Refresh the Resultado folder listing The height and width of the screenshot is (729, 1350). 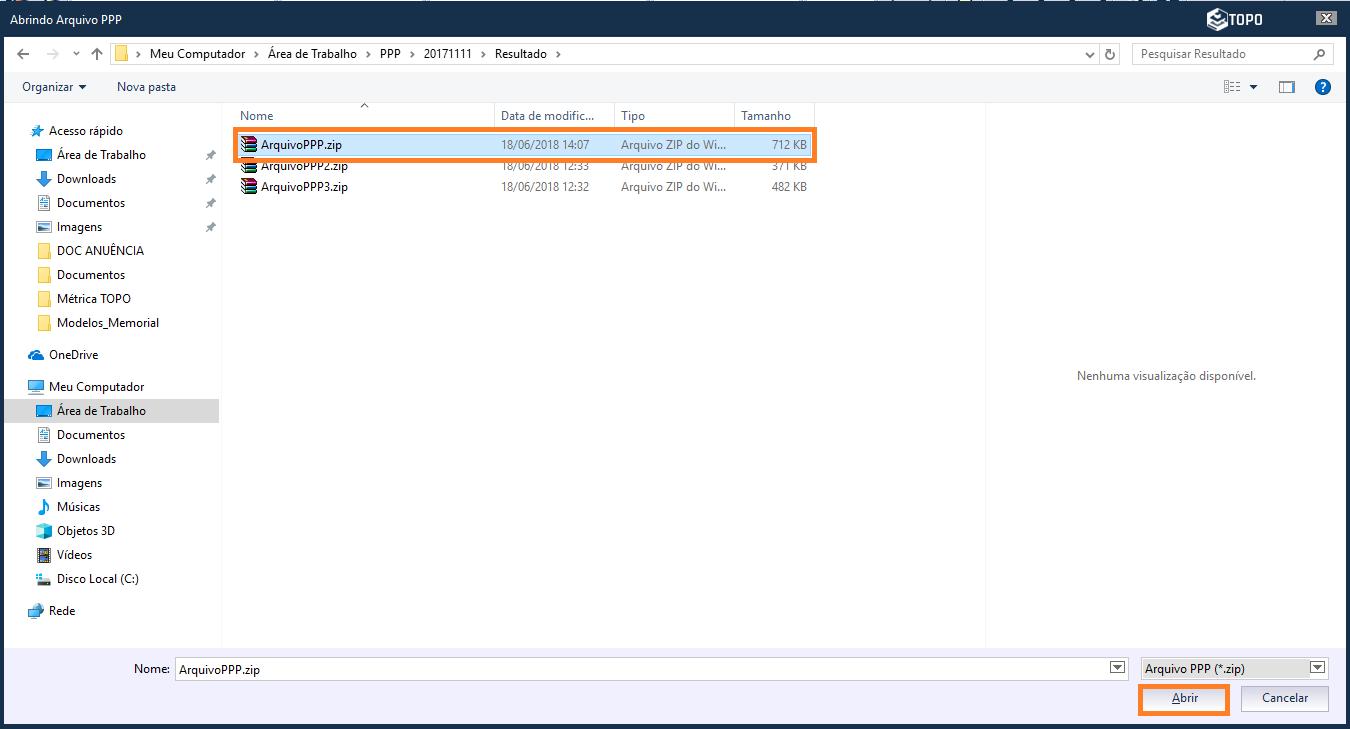(1109, 54)
